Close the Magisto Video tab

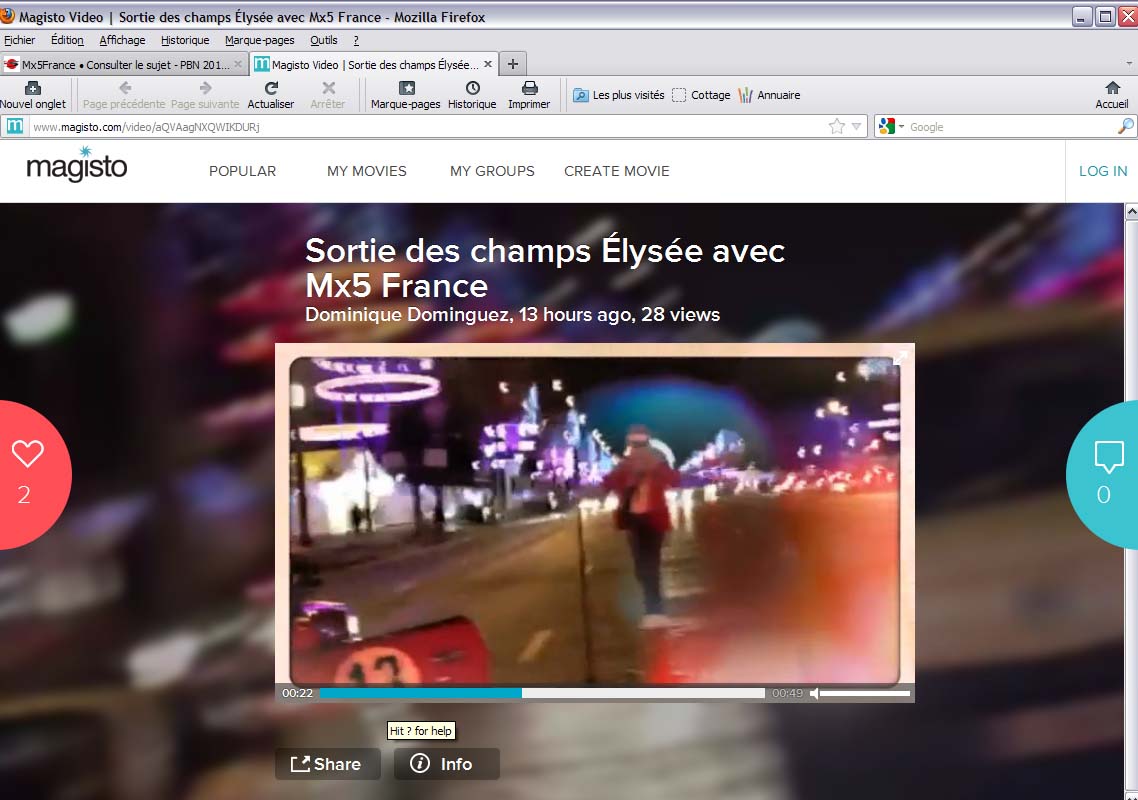pyautogui.click(x=488, y=65)
